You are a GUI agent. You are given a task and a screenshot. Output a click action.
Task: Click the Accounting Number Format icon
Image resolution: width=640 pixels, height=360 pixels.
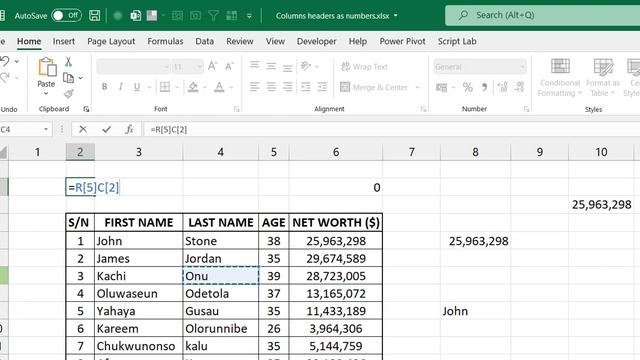[442, 87]
